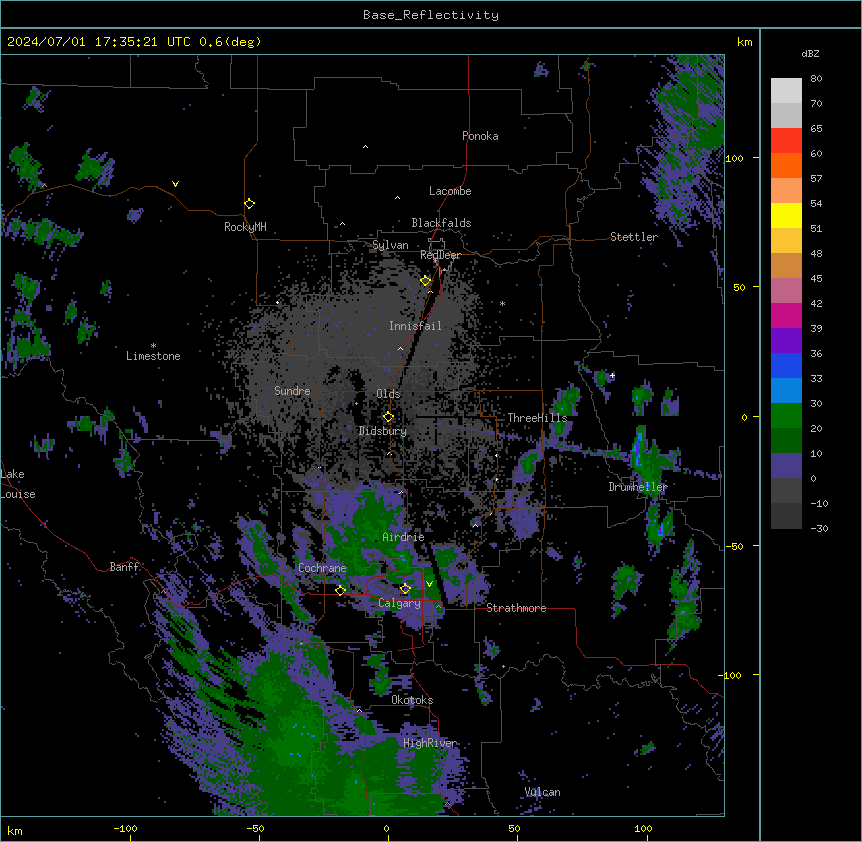Screen dimensions: 862x842
Task: Click the Banff town label
Action: 124,567
